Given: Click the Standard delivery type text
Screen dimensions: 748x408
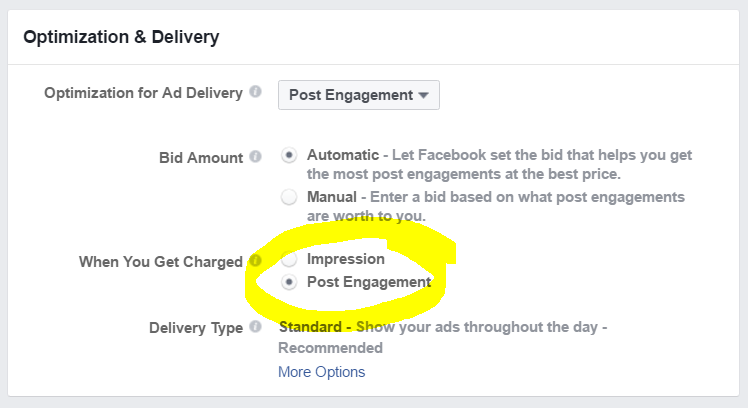Looking at the screenshot, I should [x=310, y=327].
